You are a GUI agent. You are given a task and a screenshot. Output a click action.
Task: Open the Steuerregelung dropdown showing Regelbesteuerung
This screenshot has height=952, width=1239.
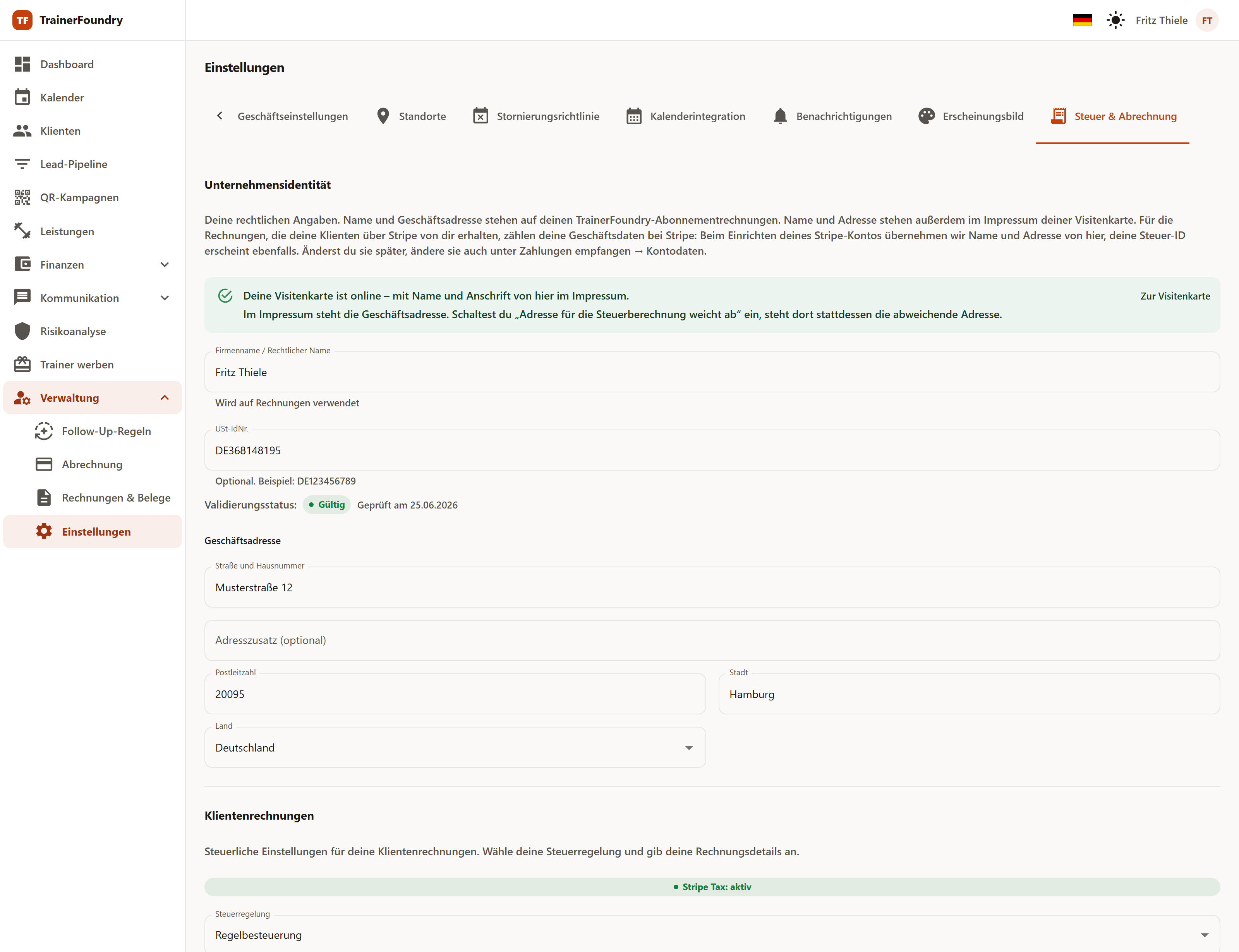click(x=712, y=935)
